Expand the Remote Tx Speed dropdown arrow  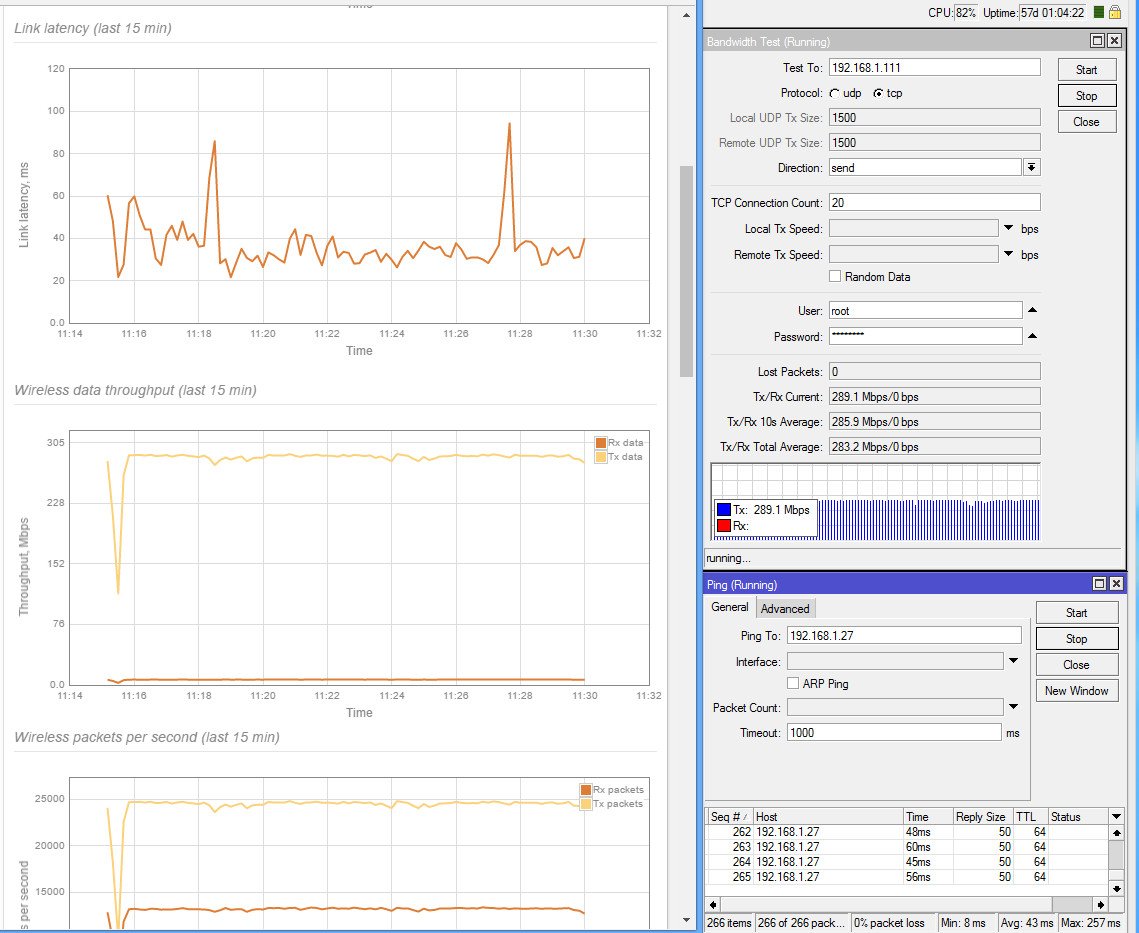[x=1008, y=254]
